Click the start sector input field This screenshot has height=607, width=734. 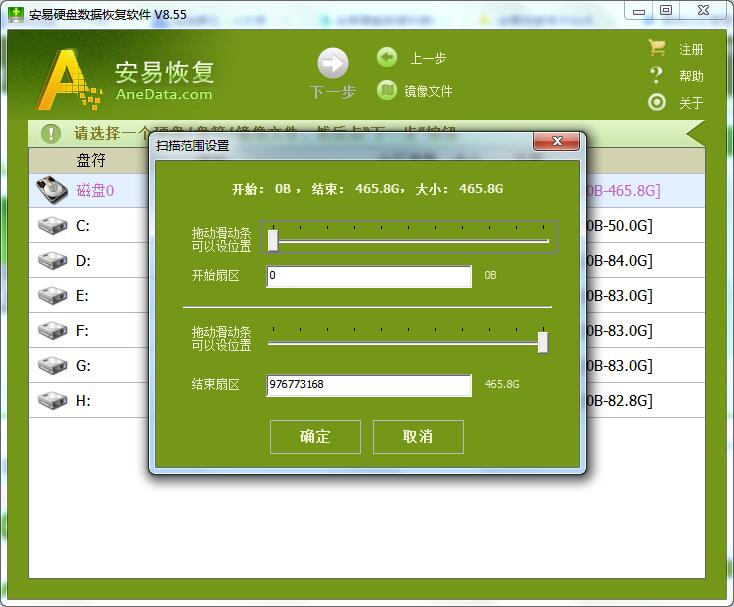pyautogui.click(x=369, y=276)
